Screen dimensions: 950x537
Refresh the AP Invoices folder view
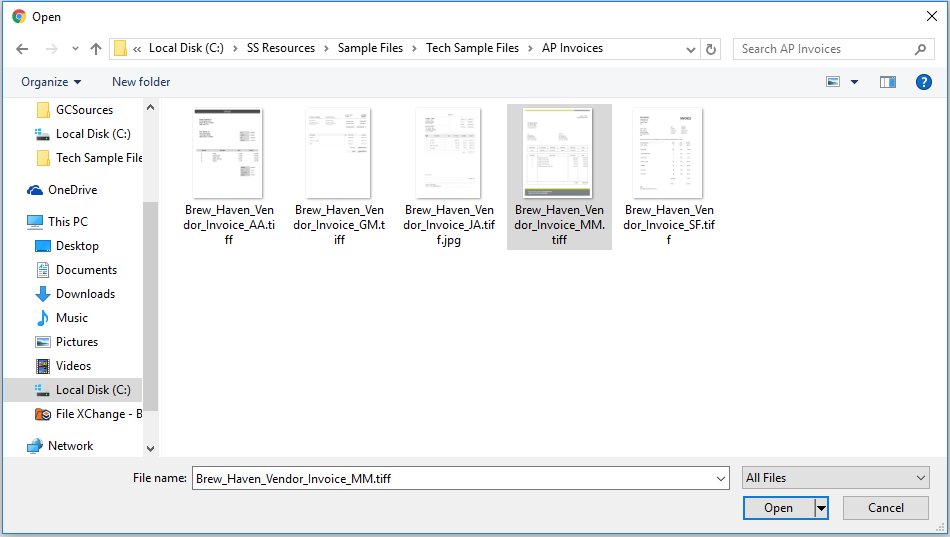pyautogui.click(x=711, y=49)
